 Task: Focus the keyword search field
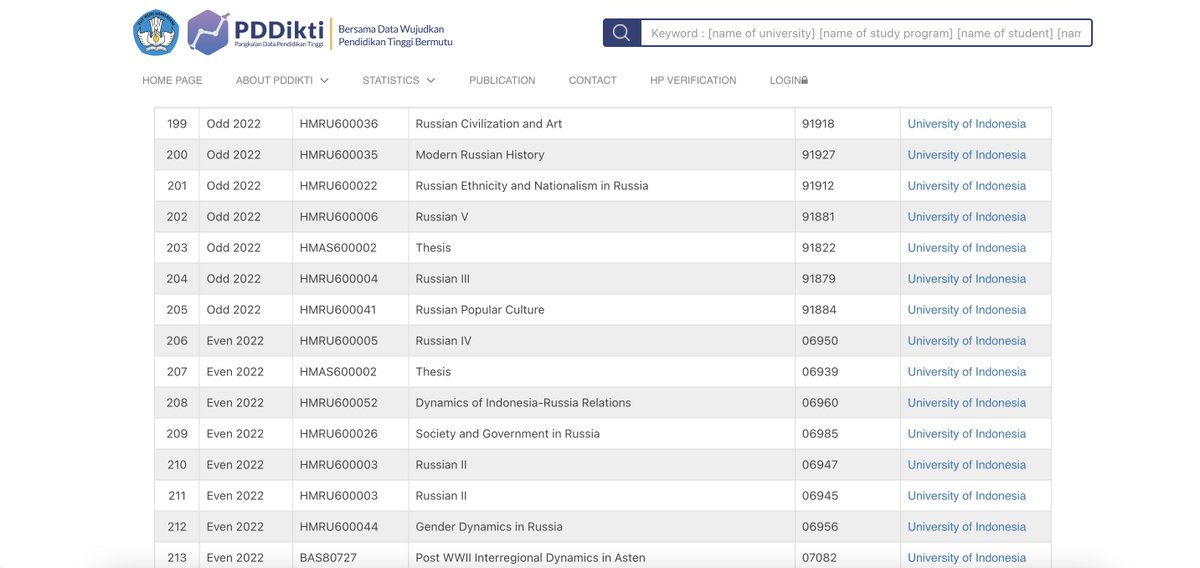[866, 33]
